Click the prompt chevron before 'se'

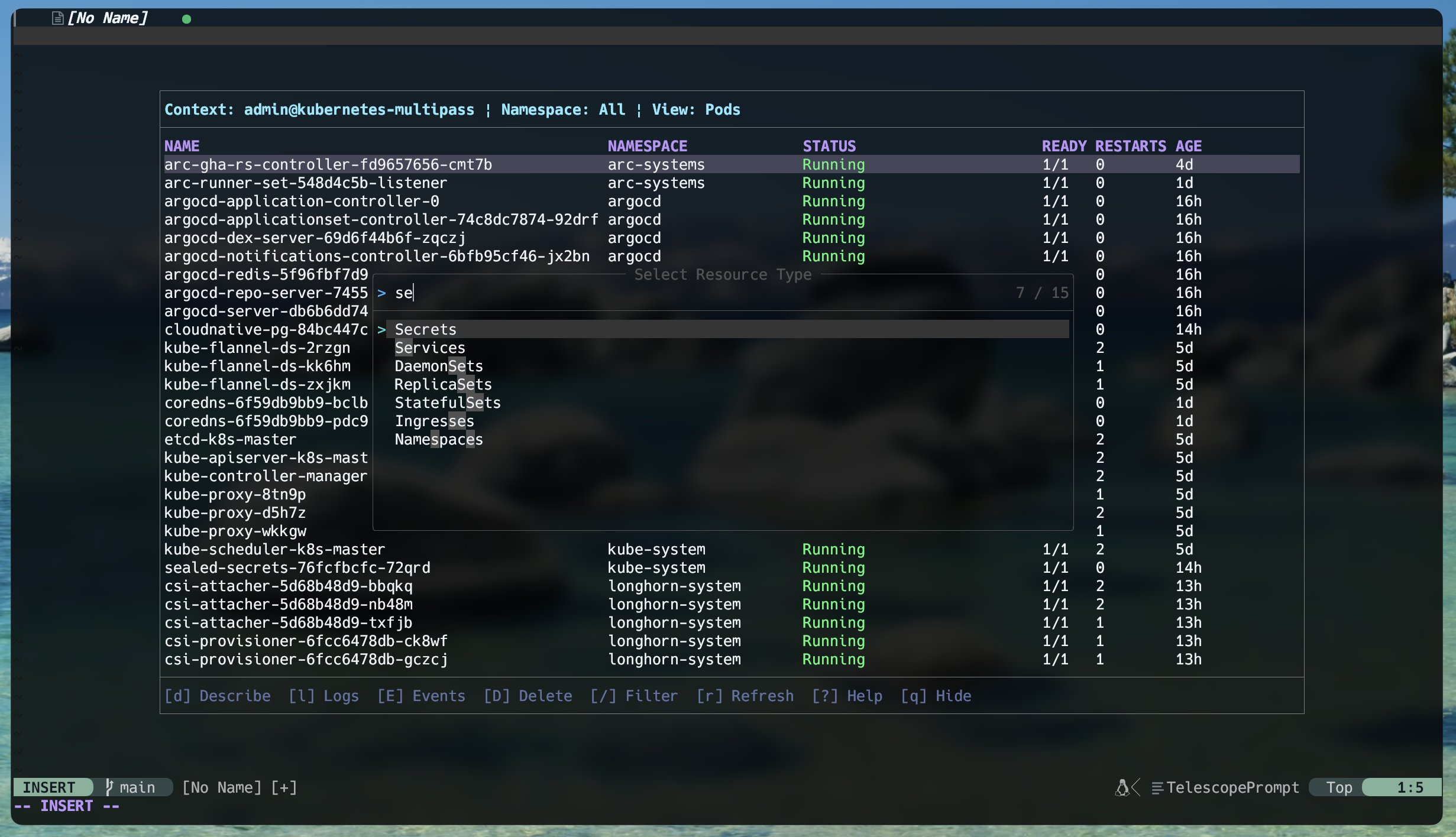click(381, 293)
